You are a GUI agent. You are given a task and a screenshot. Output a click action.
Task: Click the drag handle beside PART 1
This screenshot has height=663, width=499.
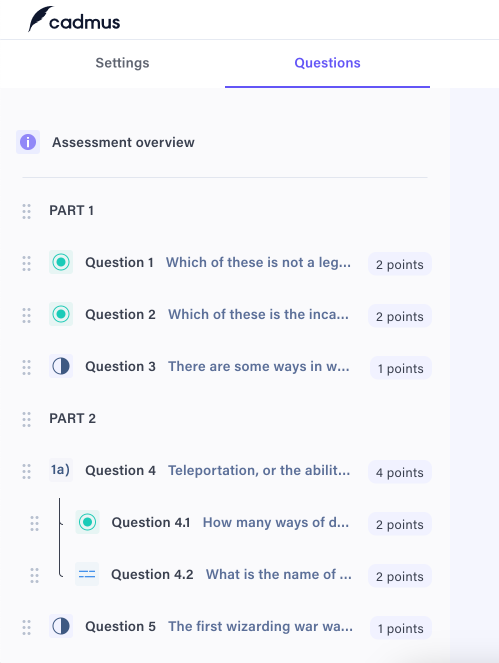pos(26,211)
